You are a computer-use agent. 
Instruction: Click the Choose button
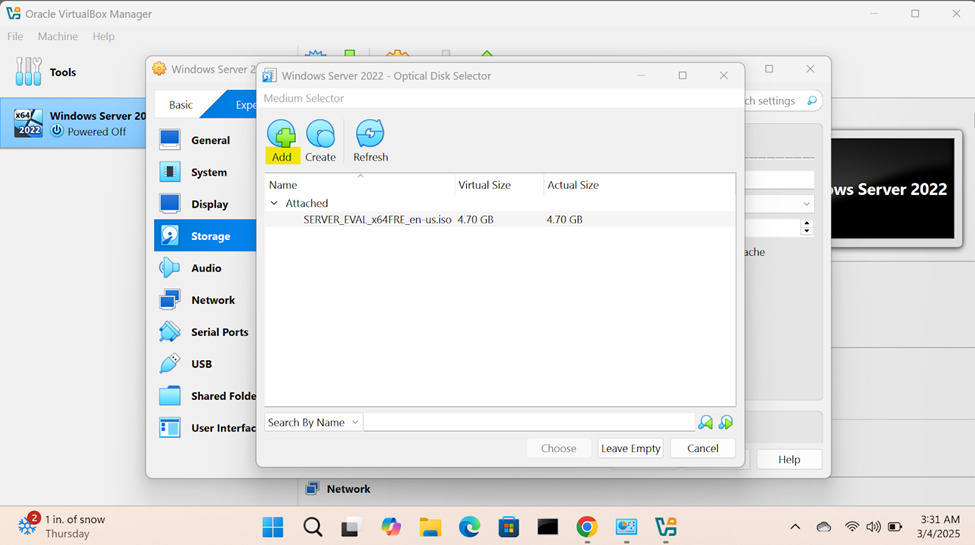558,448
